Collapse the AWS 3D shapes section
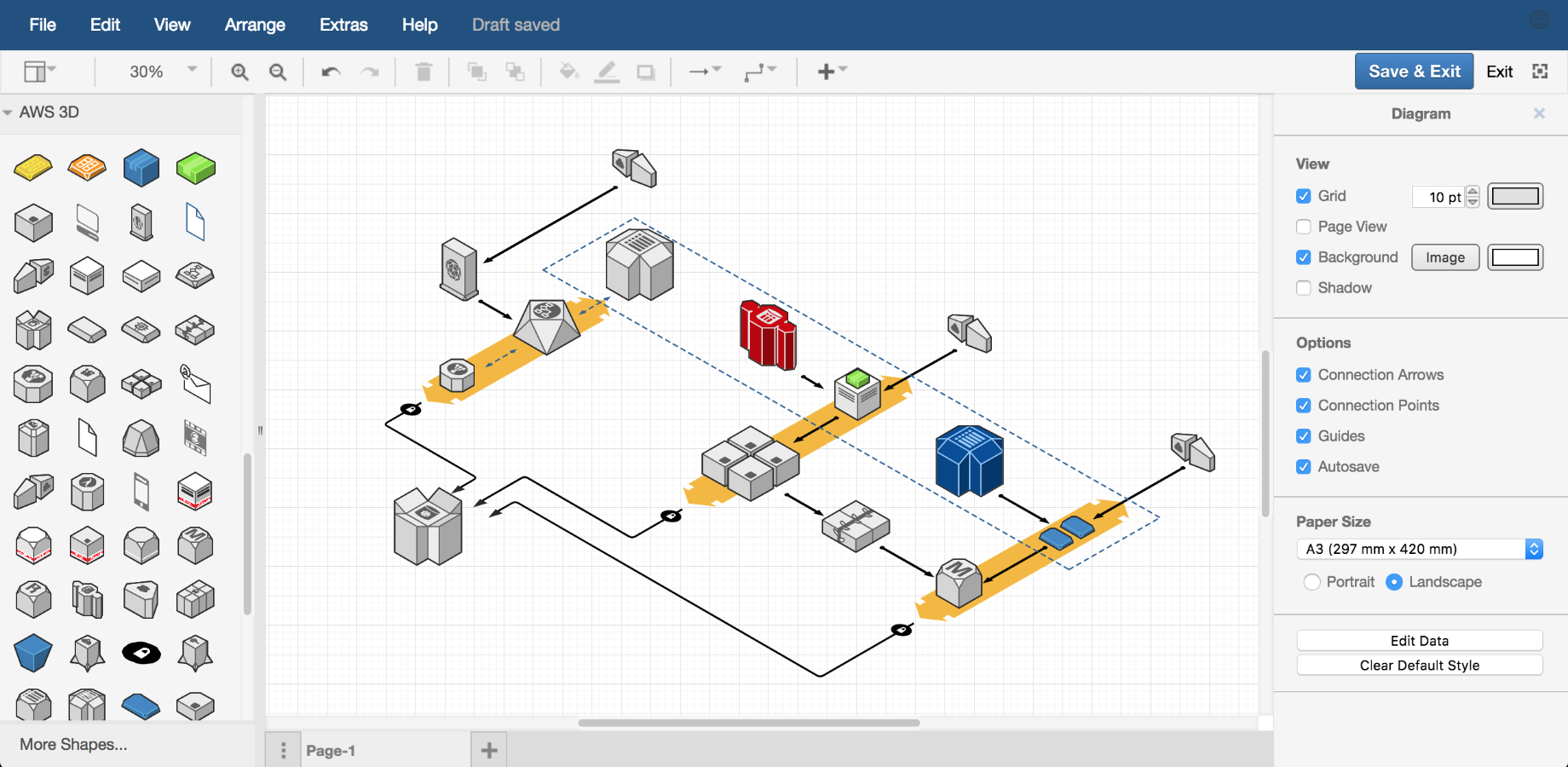 pos(9,112)
